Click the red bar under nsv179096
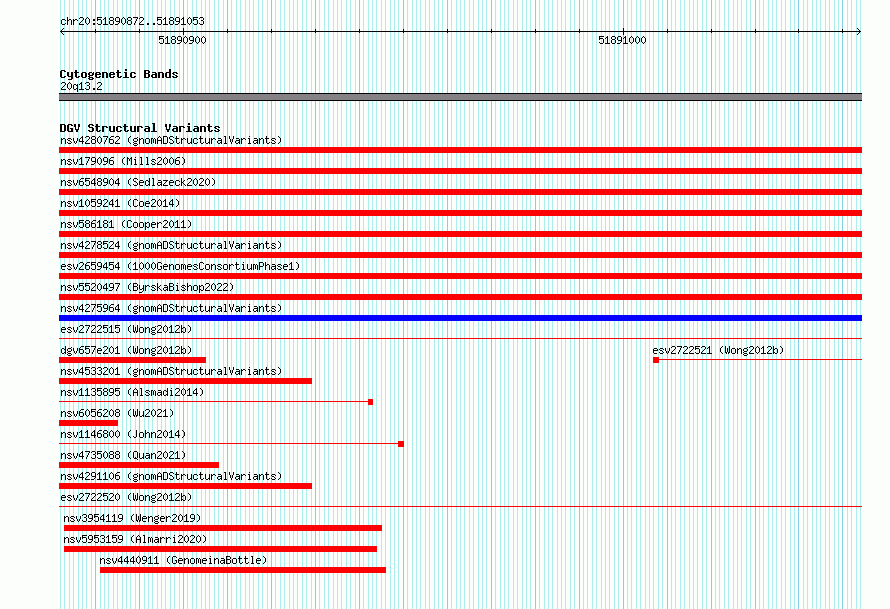 pos(460,171)
